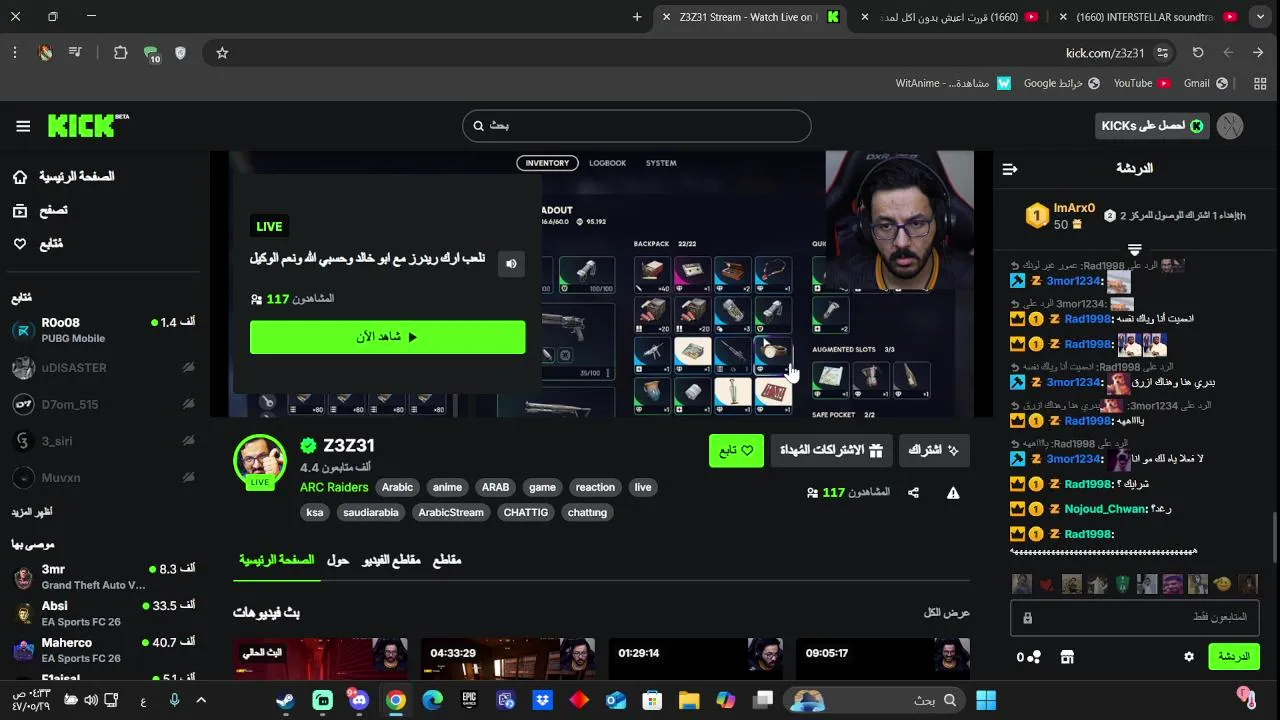Open the user avatar in Kick header
Image resolution: width=1280 pixels, height=720 pixels.
point(1230,126)
